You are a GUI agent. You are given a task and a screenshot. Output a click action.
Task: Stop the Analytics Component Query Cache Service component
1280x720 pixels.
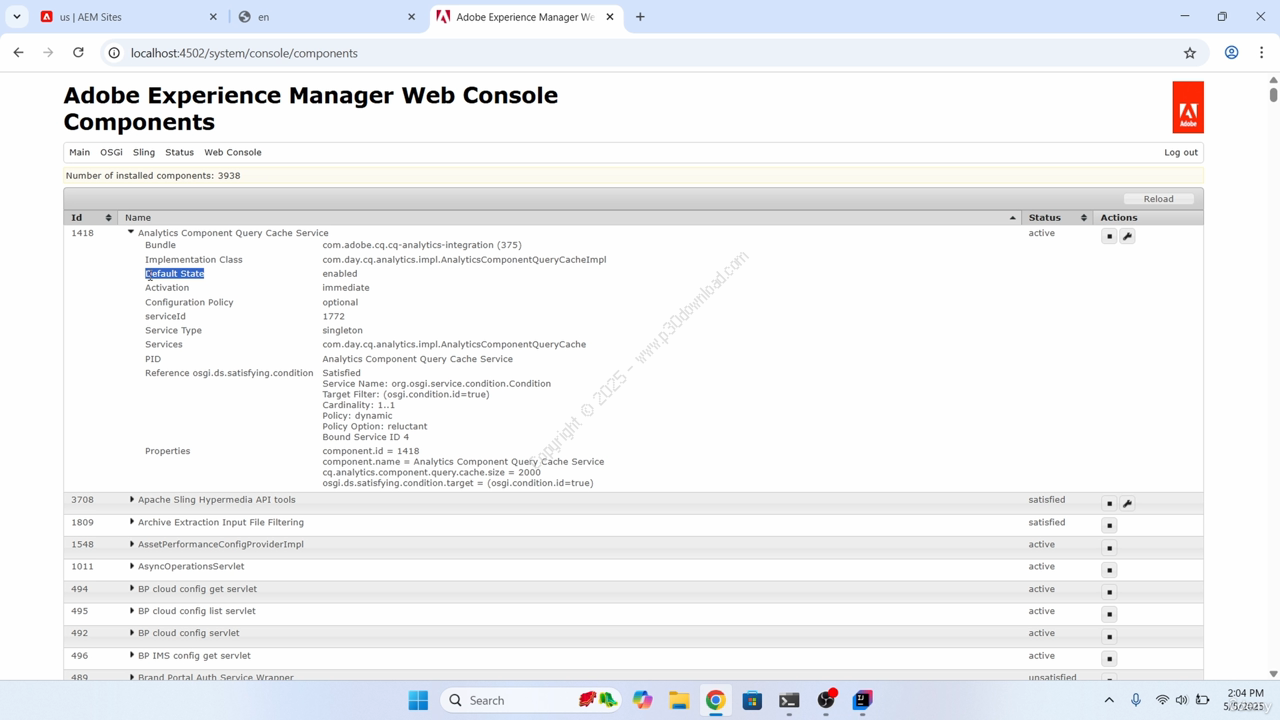pos(1109,236)
